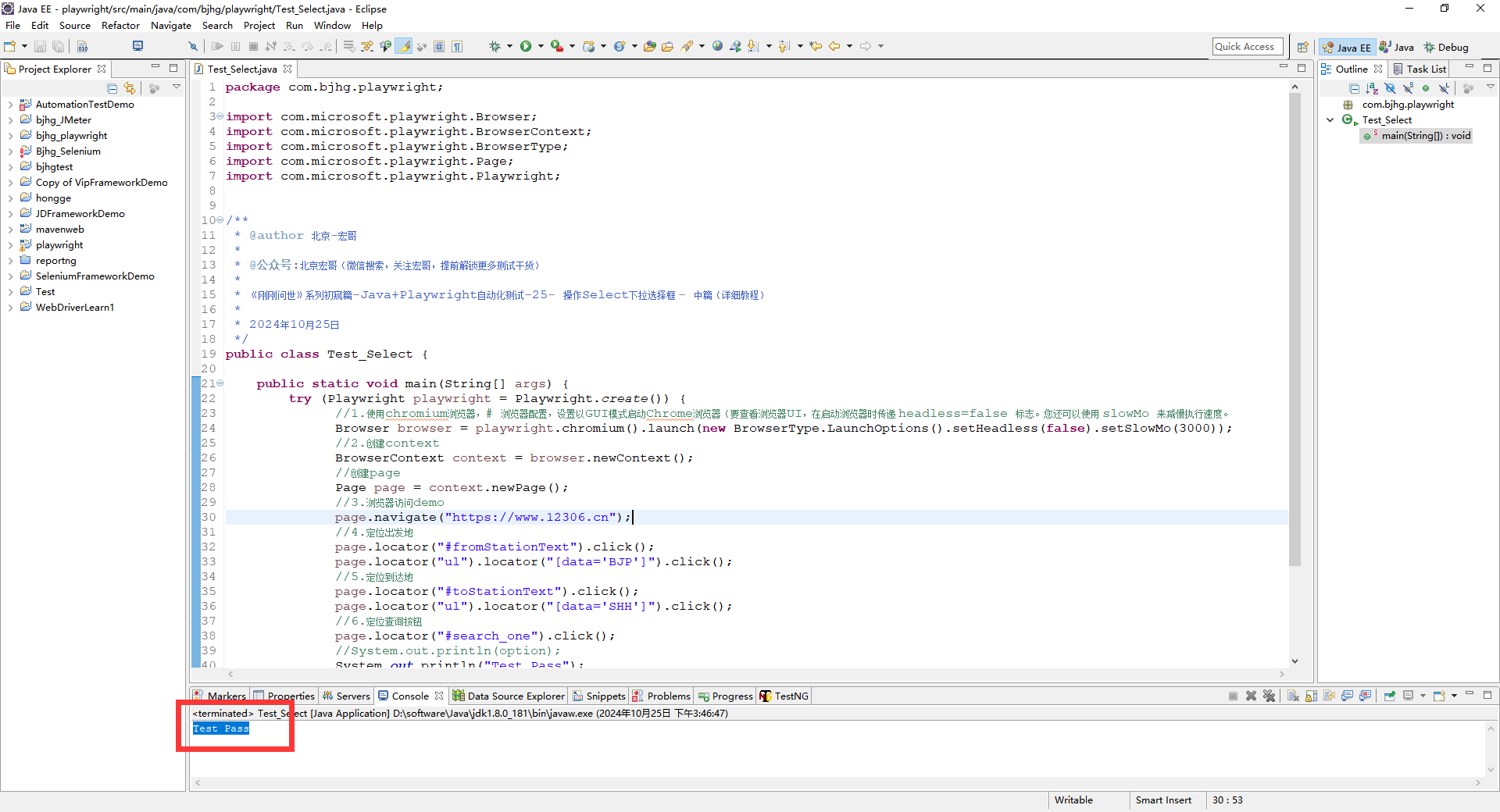The height and width of the screenshot is (812, 1500).
Task: Click the editor's vertical scrollbar
Action: coord(1295,328)
